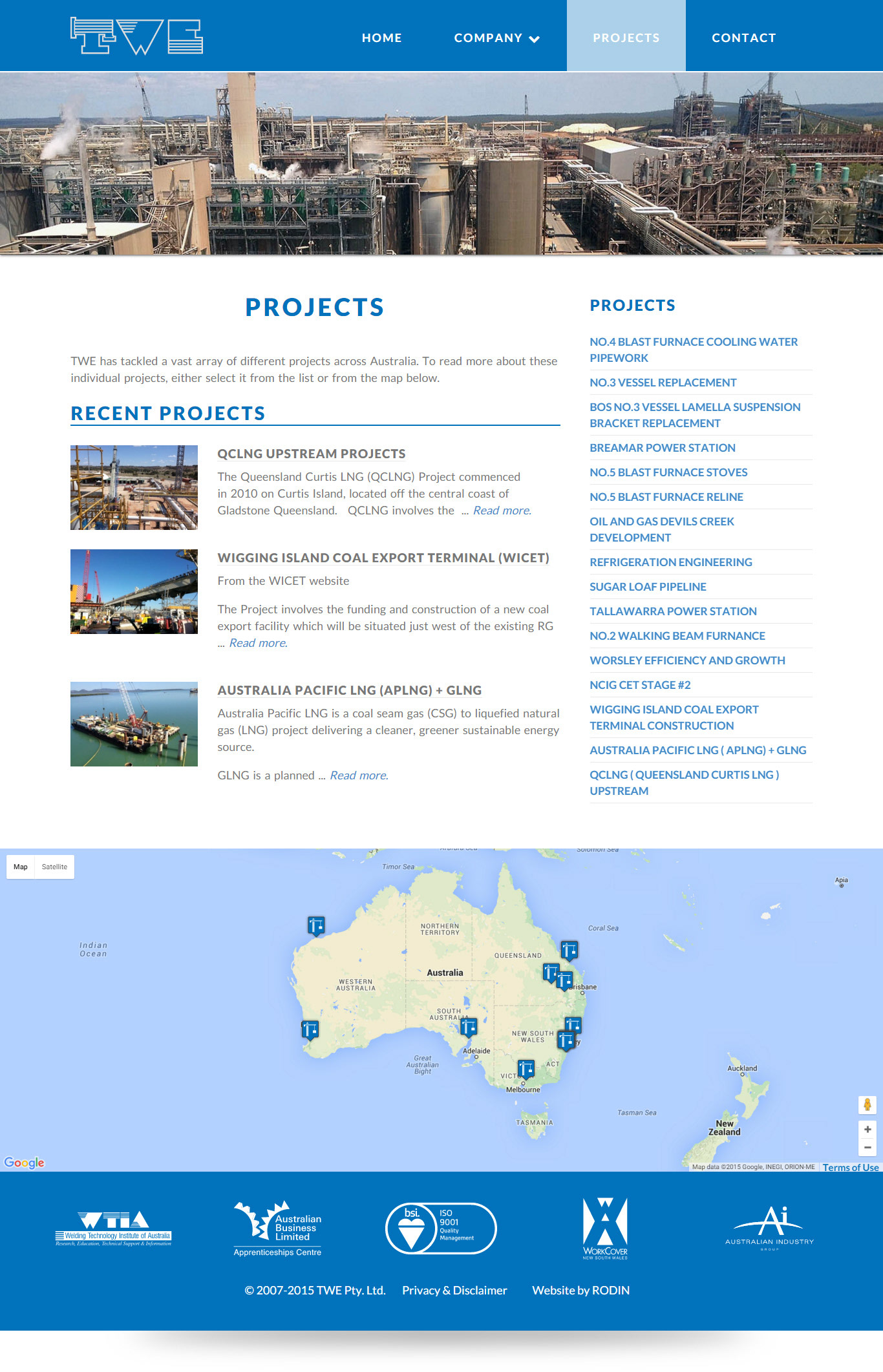Open the WICET project thumbnail image
The height and width of the screenshot is (1372, 883).
[134, 591]
